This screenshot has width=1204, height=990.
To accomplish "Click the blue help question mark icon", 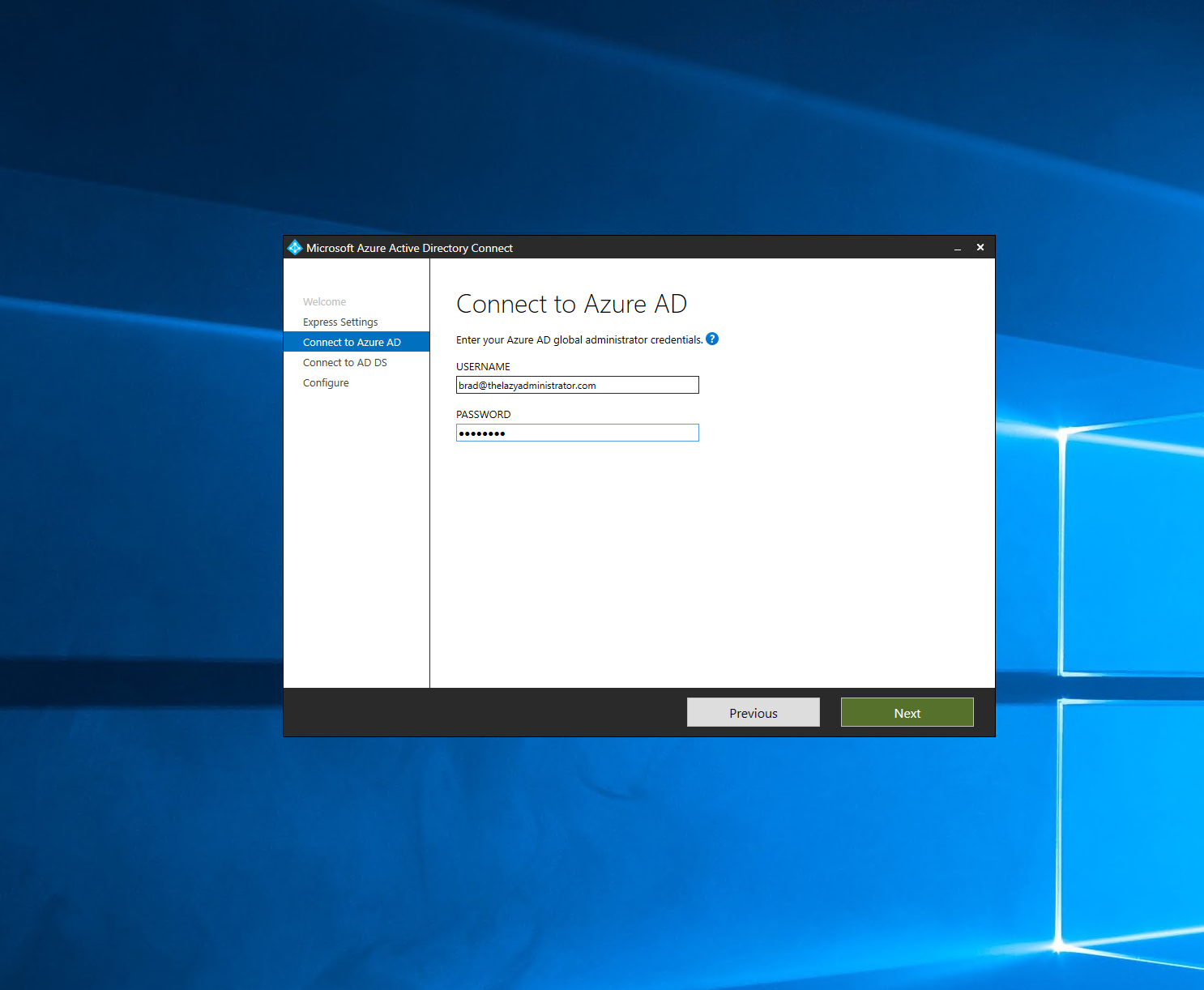I will pos(712,339).
